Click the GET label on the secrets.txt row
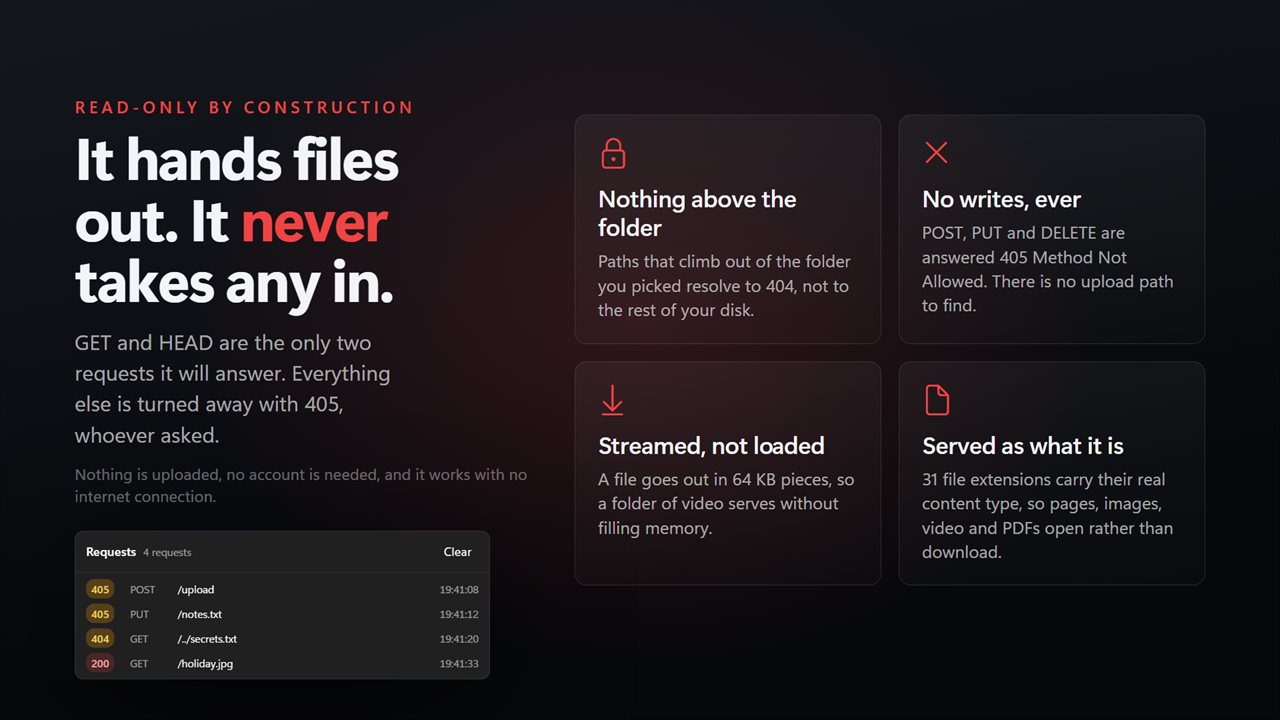This screenshot has height=720, width=1280. [x=139, y=639]
